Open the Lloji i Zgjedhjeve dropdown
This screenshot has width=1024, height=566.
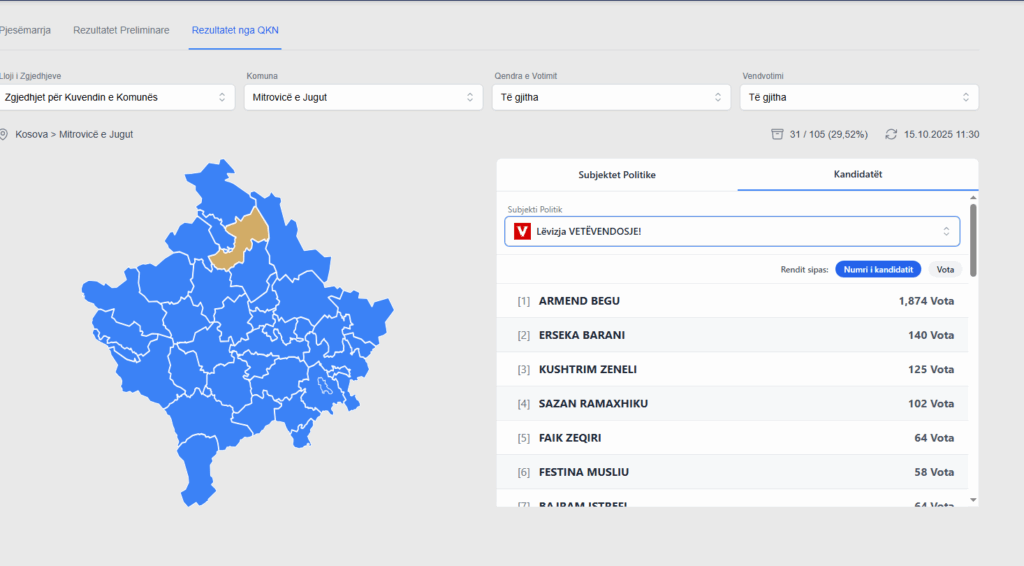click(117, 97)
